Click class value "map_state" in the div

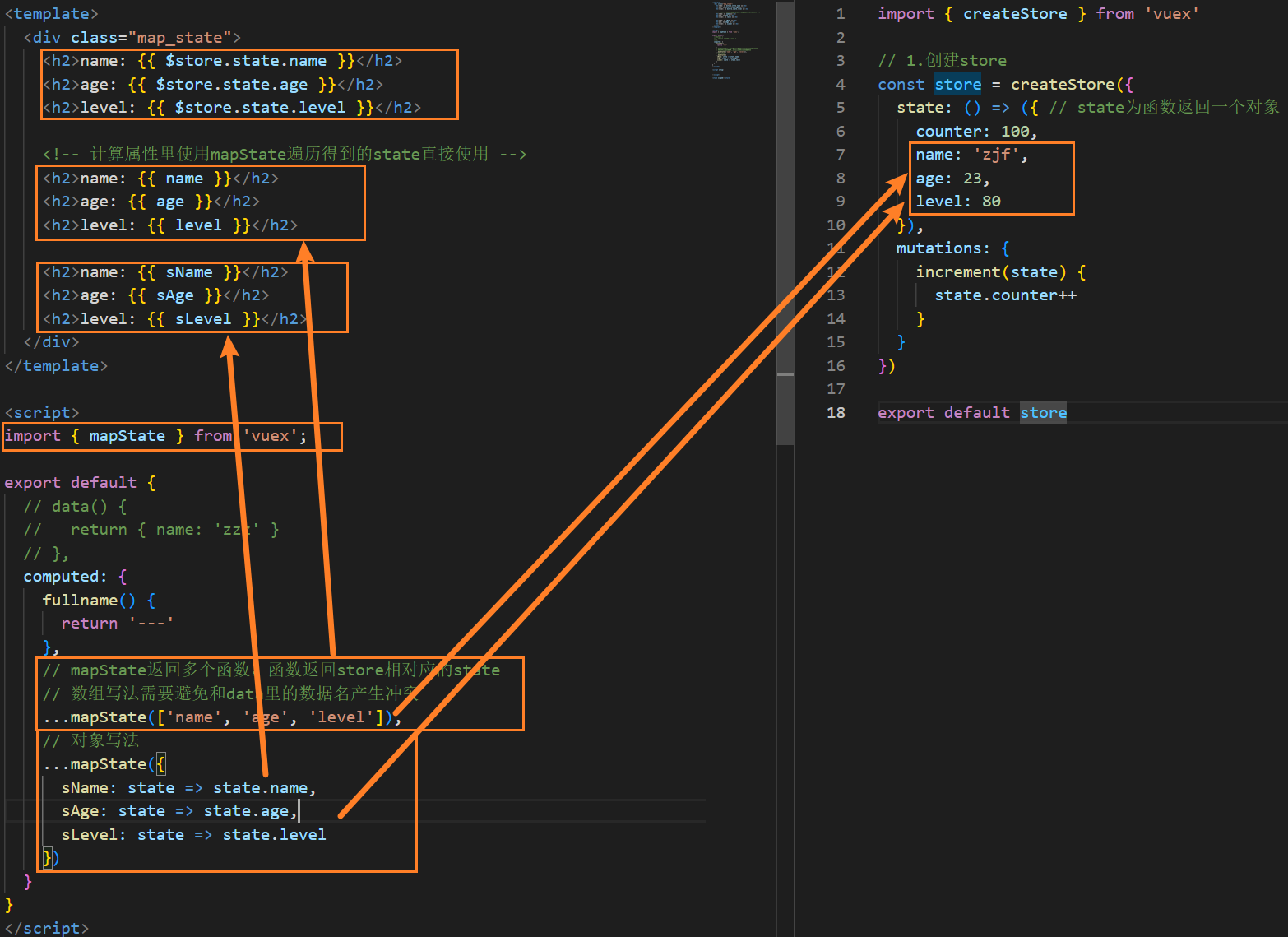click(x=179, y=38)
